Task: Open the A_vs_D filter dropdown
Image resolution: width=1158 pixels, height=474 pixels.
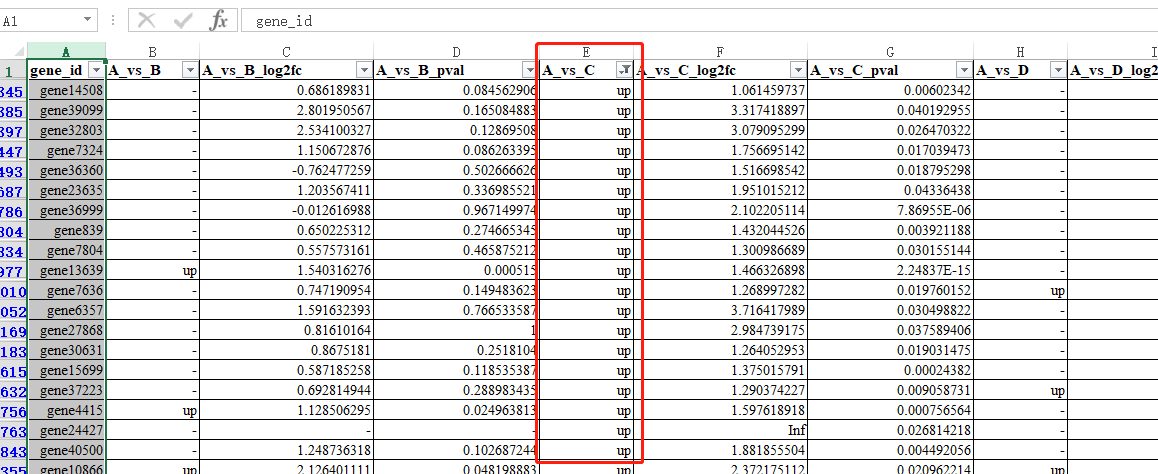Action: [x=1056, y=70]
